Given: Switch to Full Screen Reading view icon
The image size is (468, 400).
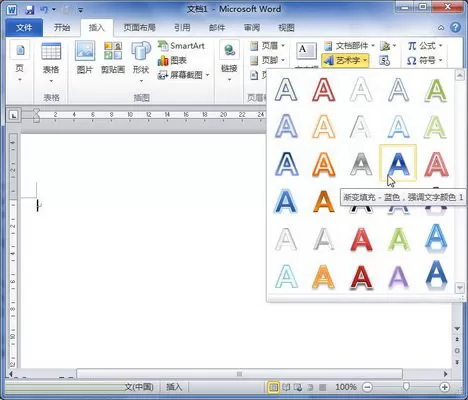Looking at the screenshot, I should click(x=286, y=387).
